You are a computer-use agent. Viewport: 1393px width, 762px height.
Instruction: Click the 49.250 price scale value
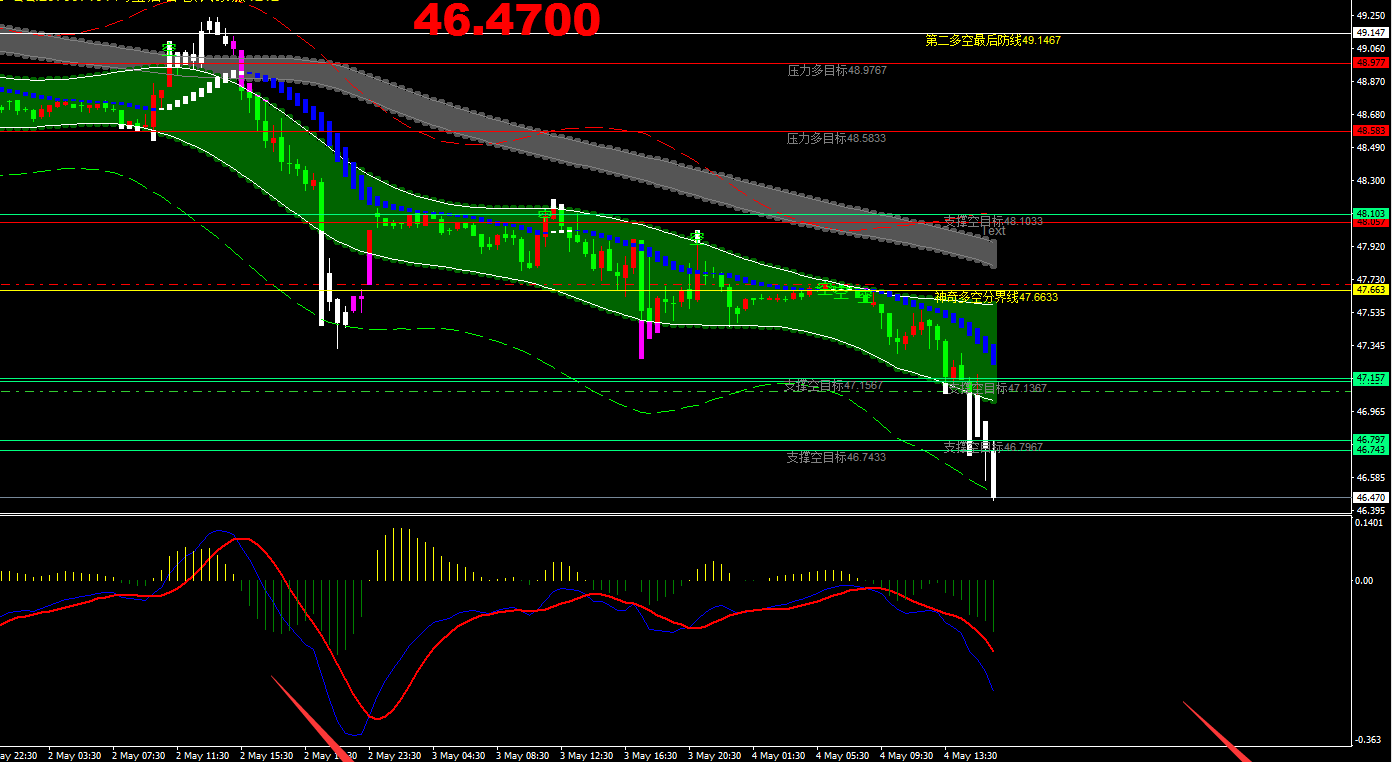pos(1370,15)
